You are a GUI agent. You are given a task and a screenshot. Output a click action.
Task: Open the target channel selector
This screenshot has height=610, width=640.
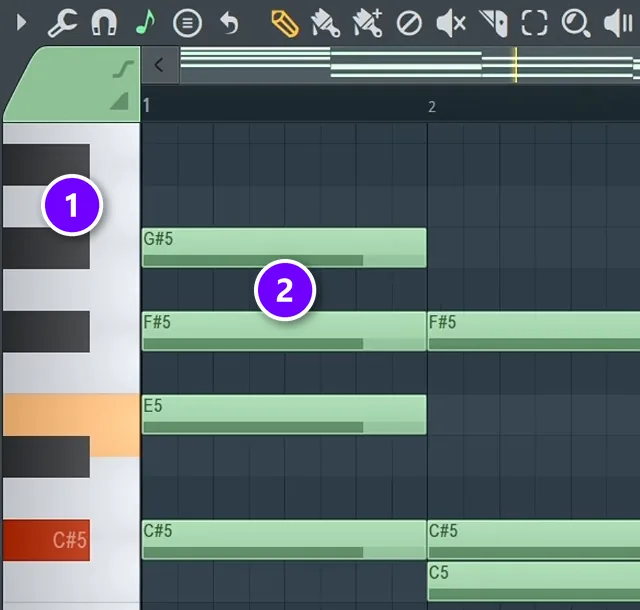point(187,23)
